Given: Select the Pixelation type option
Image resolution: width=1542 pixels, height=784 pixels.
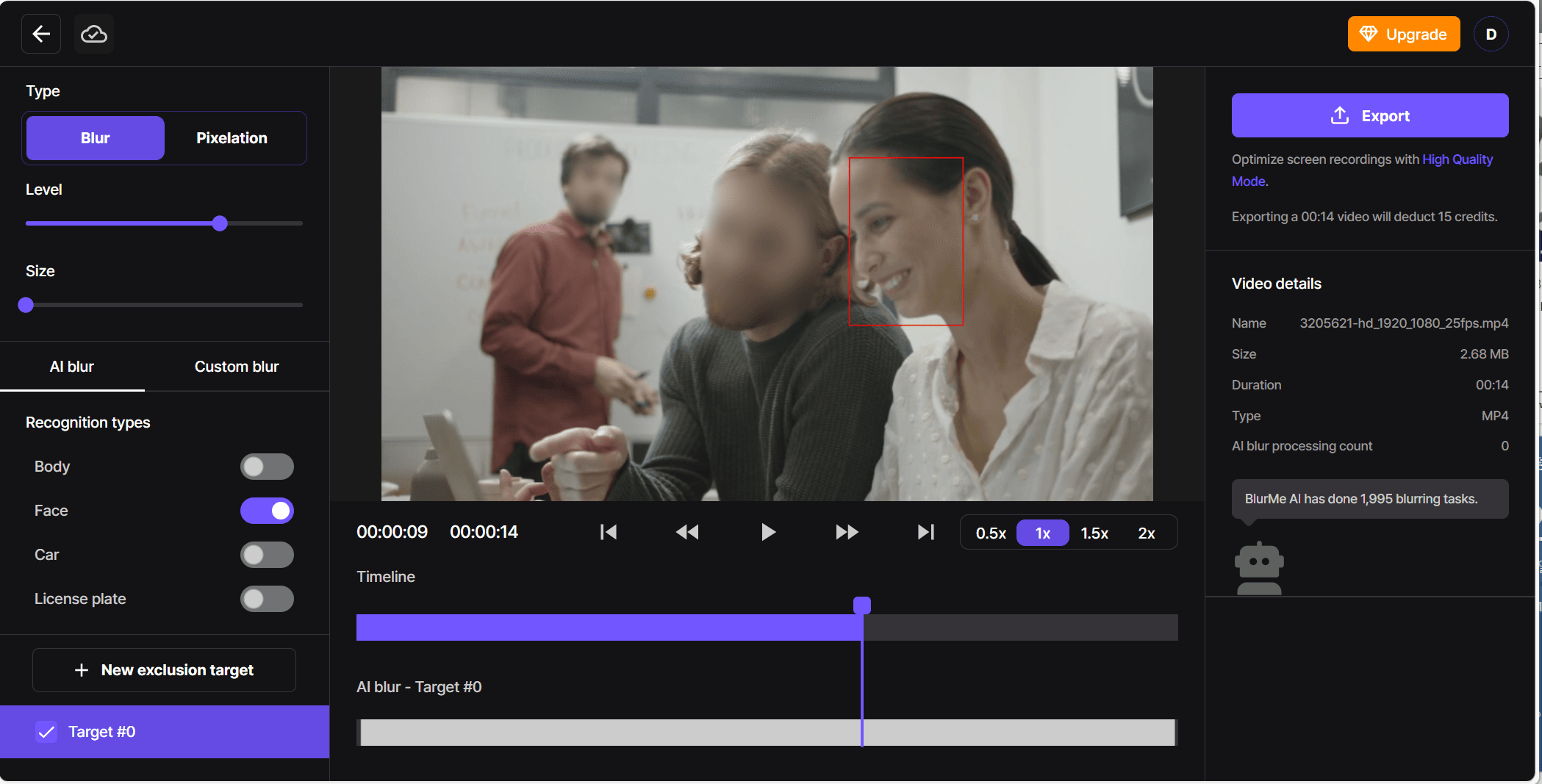Looking at the screenshot, I should click(232, 138).
